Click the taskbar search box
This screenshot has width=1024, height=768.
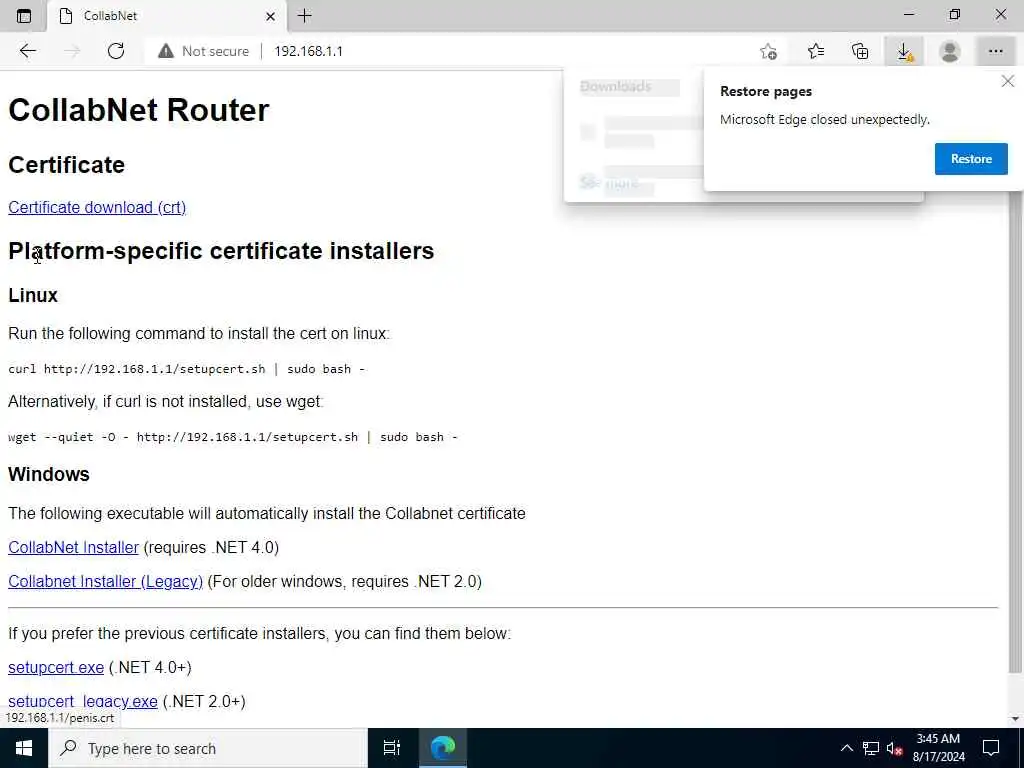(x=208, y=748)
